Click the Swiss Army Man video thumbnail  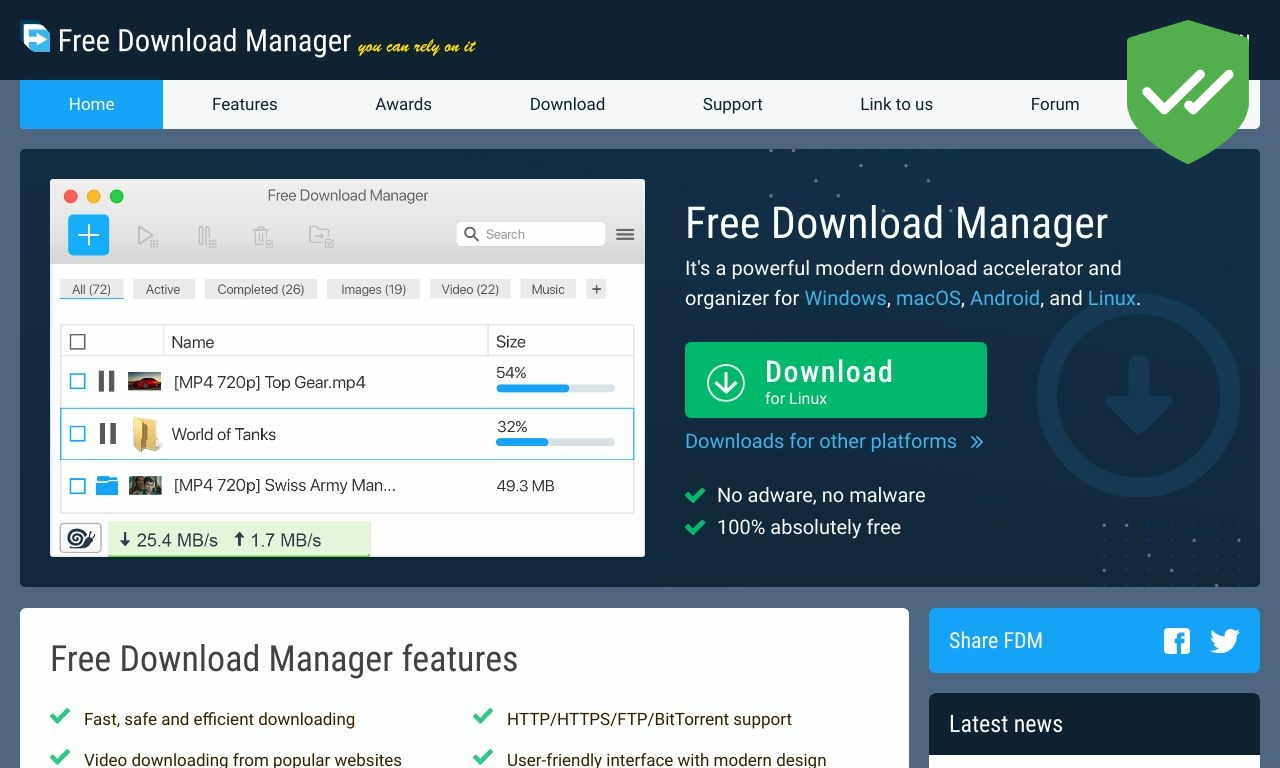[x=145, y=485]
